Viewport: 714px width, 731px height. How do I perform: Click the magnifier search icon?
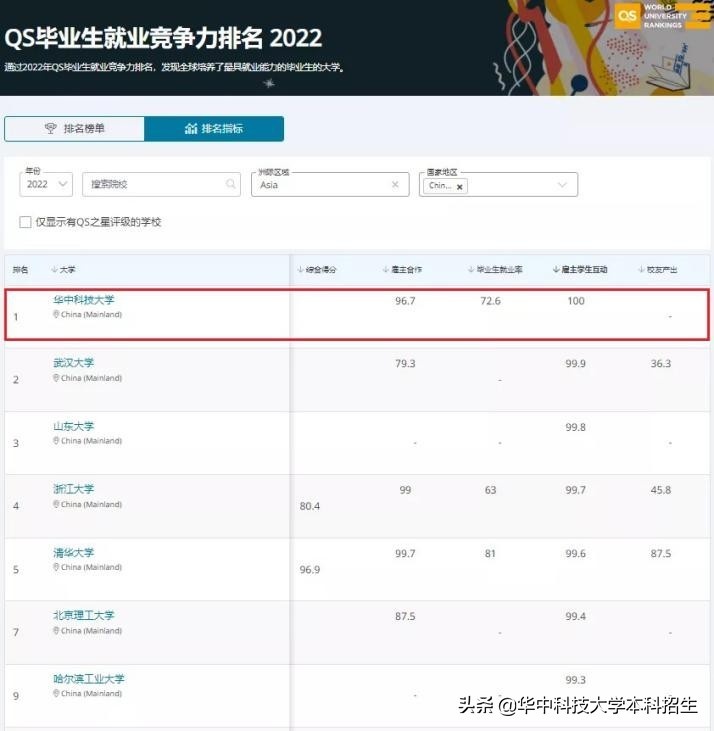click(231, 184)
